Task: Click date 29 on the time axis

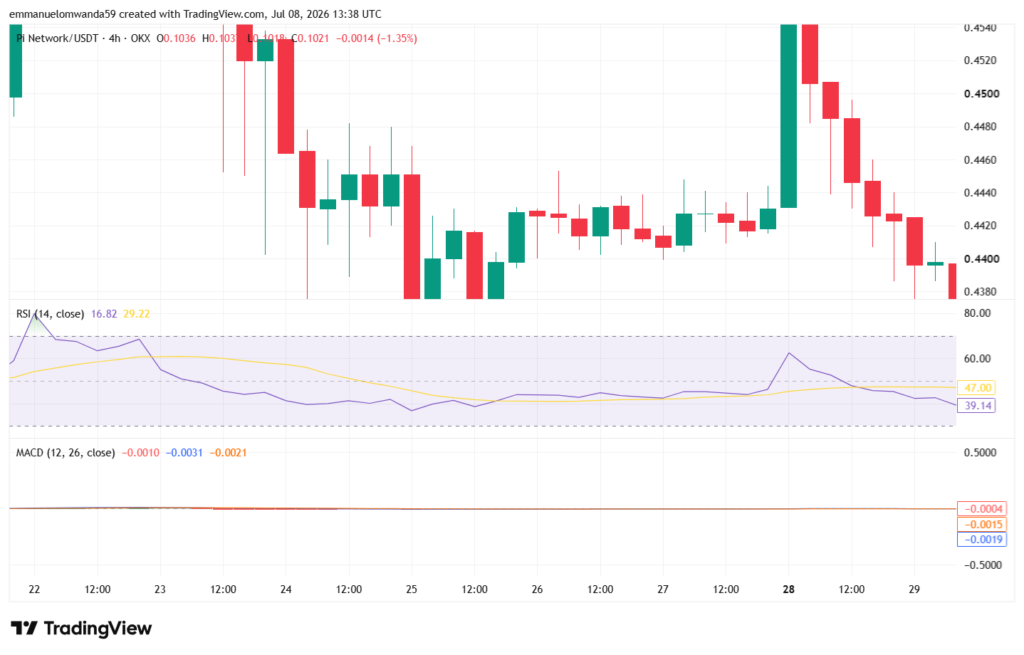Action: tap(914, 590)
